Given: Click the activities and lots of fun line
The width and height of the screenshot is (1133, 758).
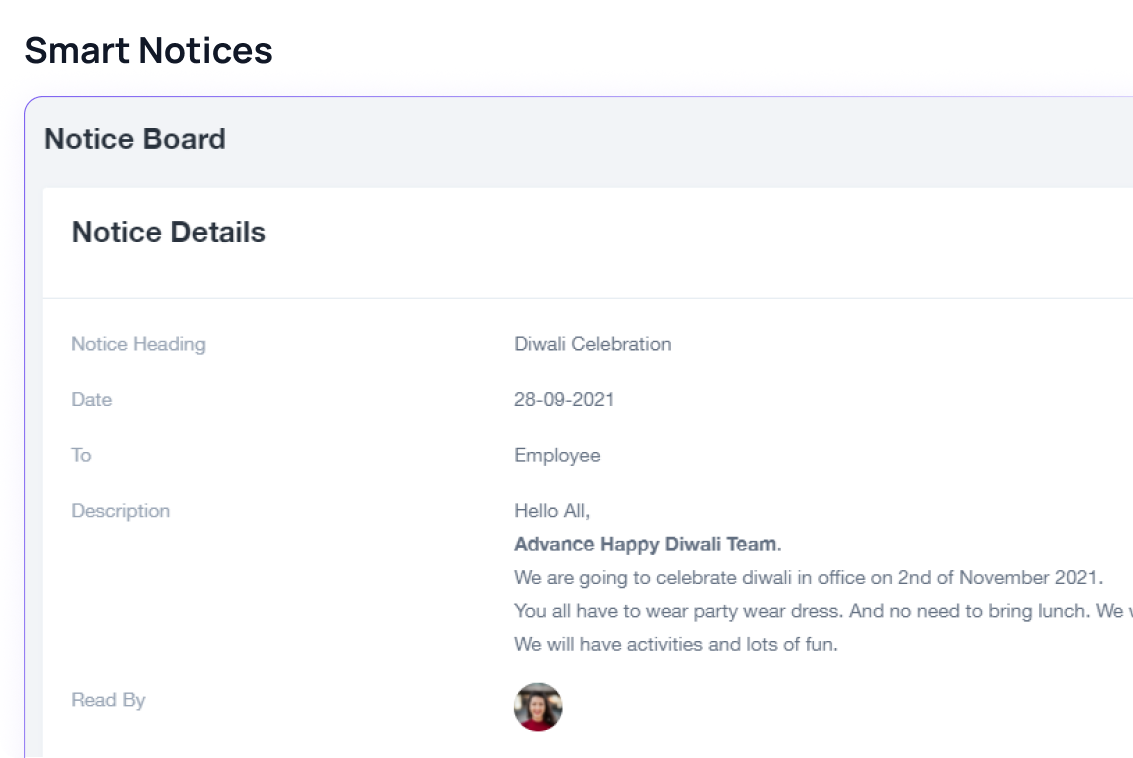Looking at the screenshot, I should click(x=676, y=644).
